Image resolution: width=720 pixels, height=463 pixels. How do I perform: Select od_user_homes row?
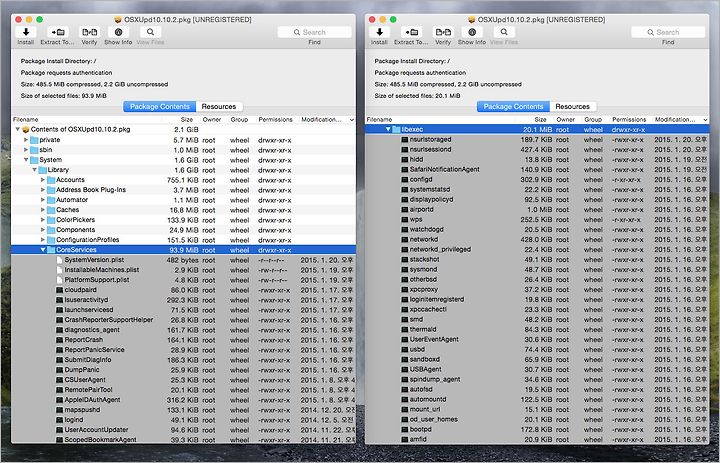pos(537,419)
